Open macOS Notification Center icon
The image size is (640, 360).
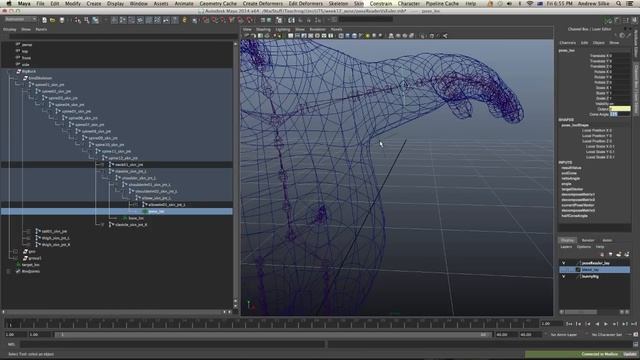point(630,3)
